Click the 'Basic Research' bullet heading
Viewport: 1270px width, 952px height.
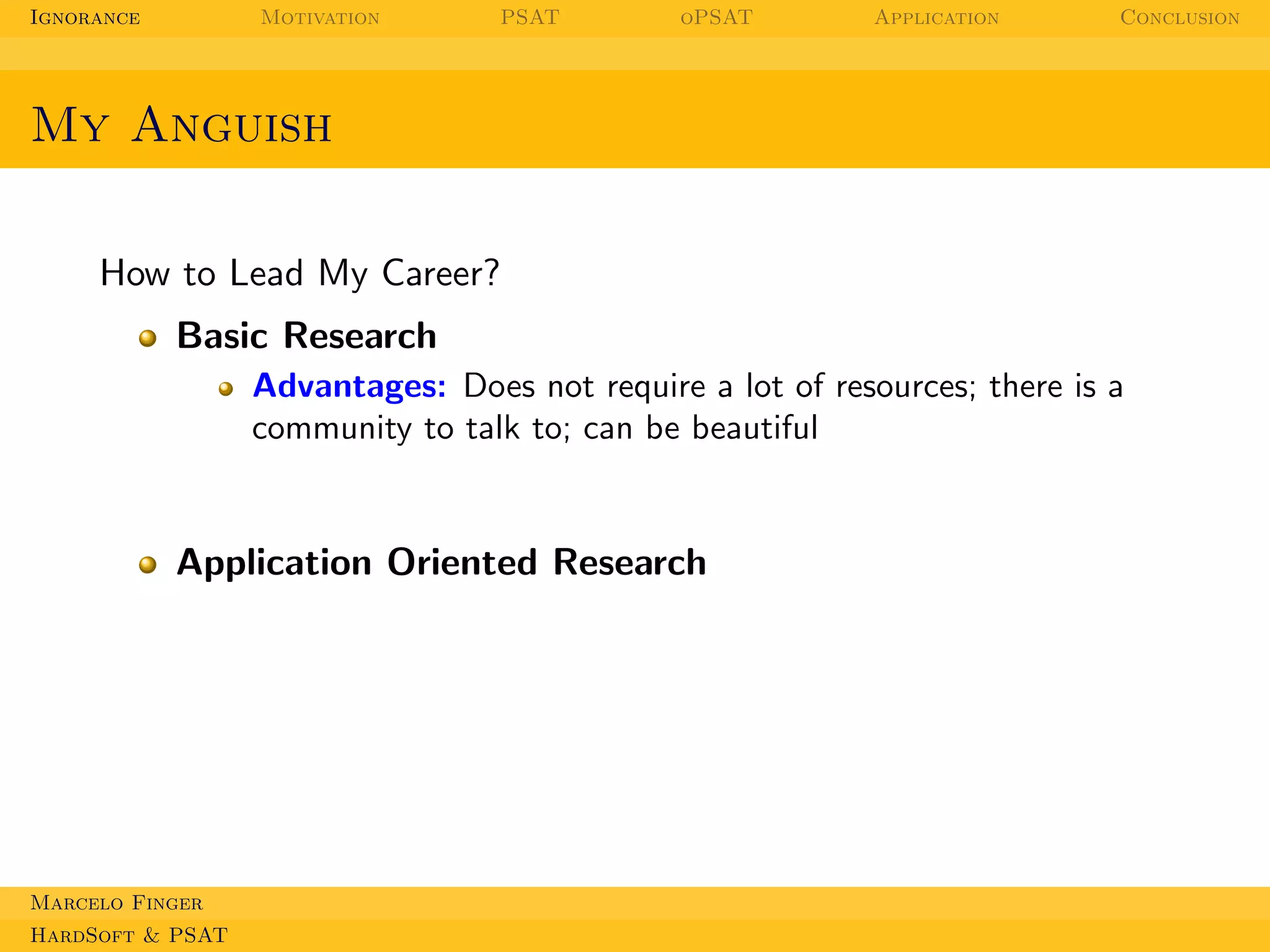tap(306, 335)
